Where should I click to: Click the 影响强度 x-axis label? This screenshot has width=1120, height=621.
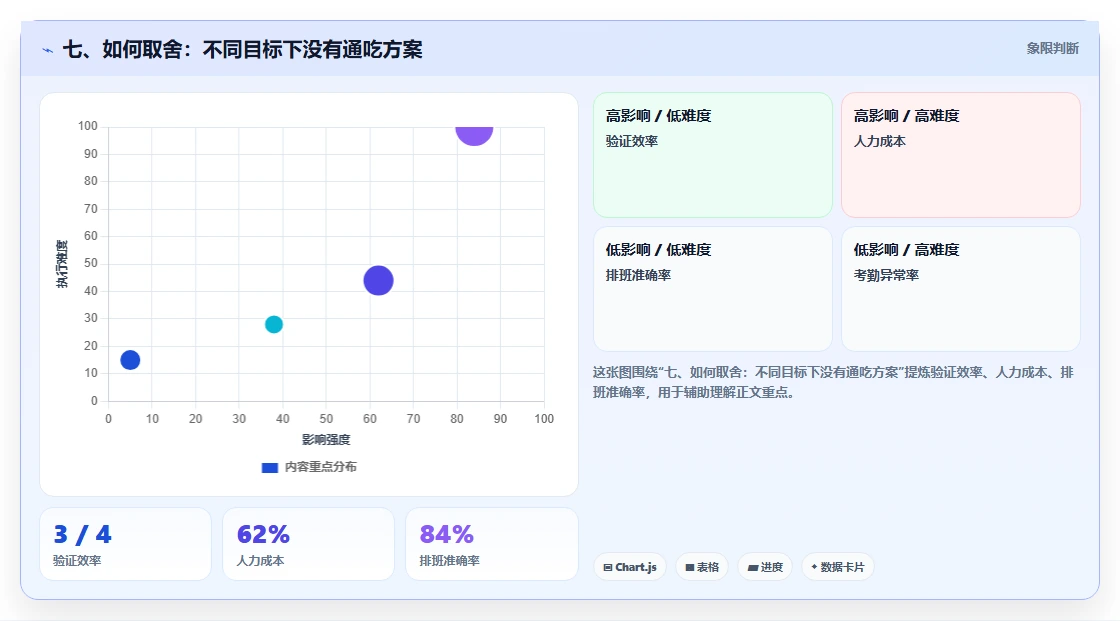tap(326, 439)
